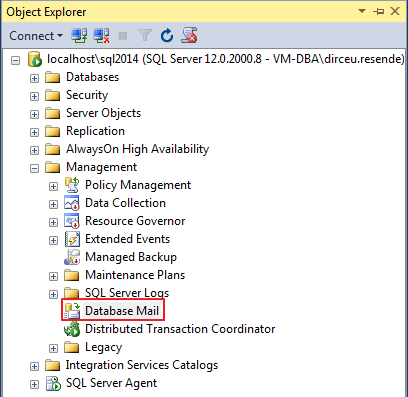Toggle auto hide pin for Object Explorer

pos(379,11)
